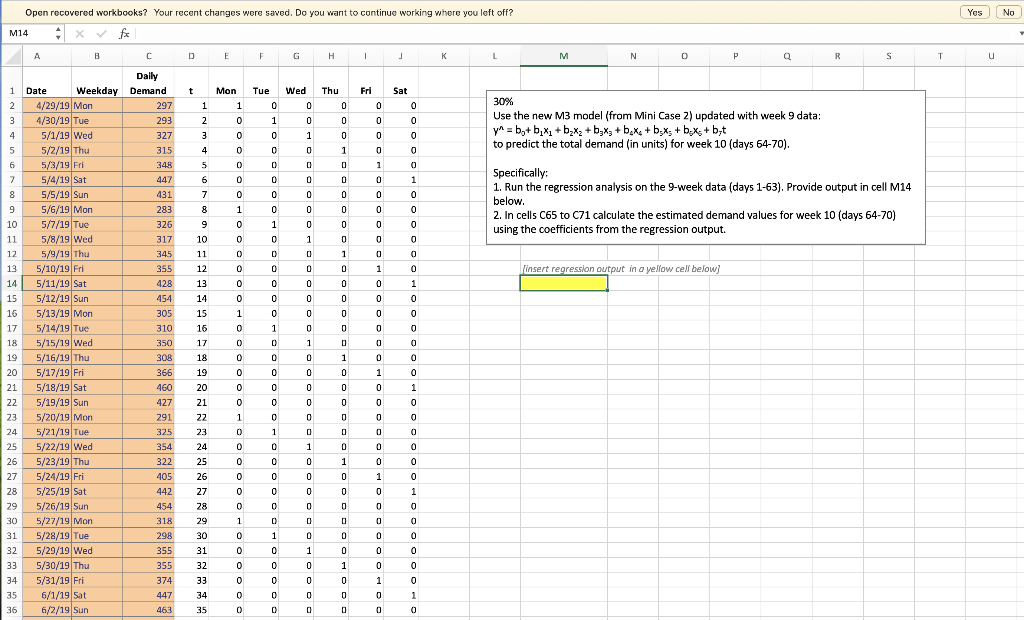Click Yes to open recovered workbooks

pyautogui.click(x=974, y=12)
